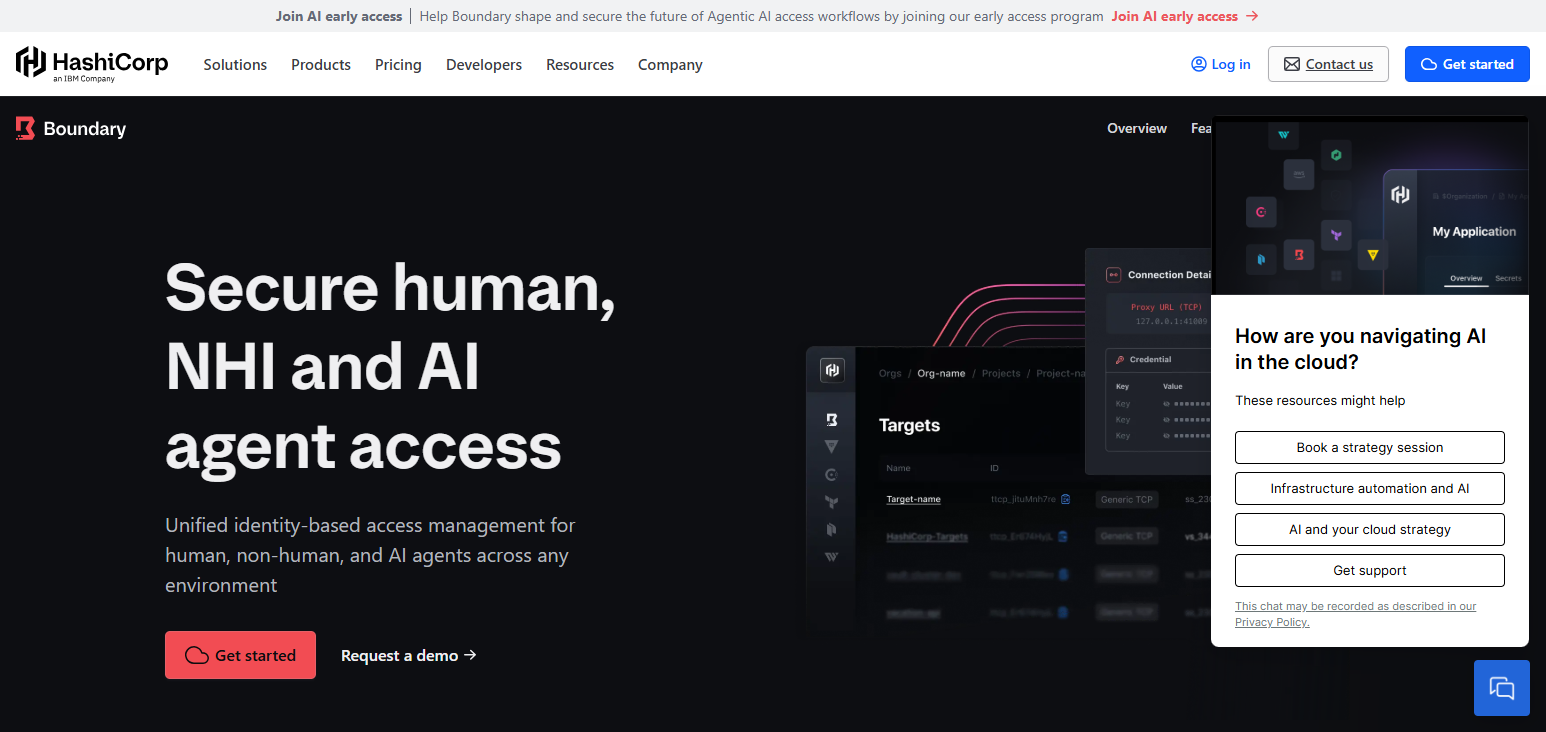Open the Company menu
1546x732 pixels.
click(x=670, y=64)
